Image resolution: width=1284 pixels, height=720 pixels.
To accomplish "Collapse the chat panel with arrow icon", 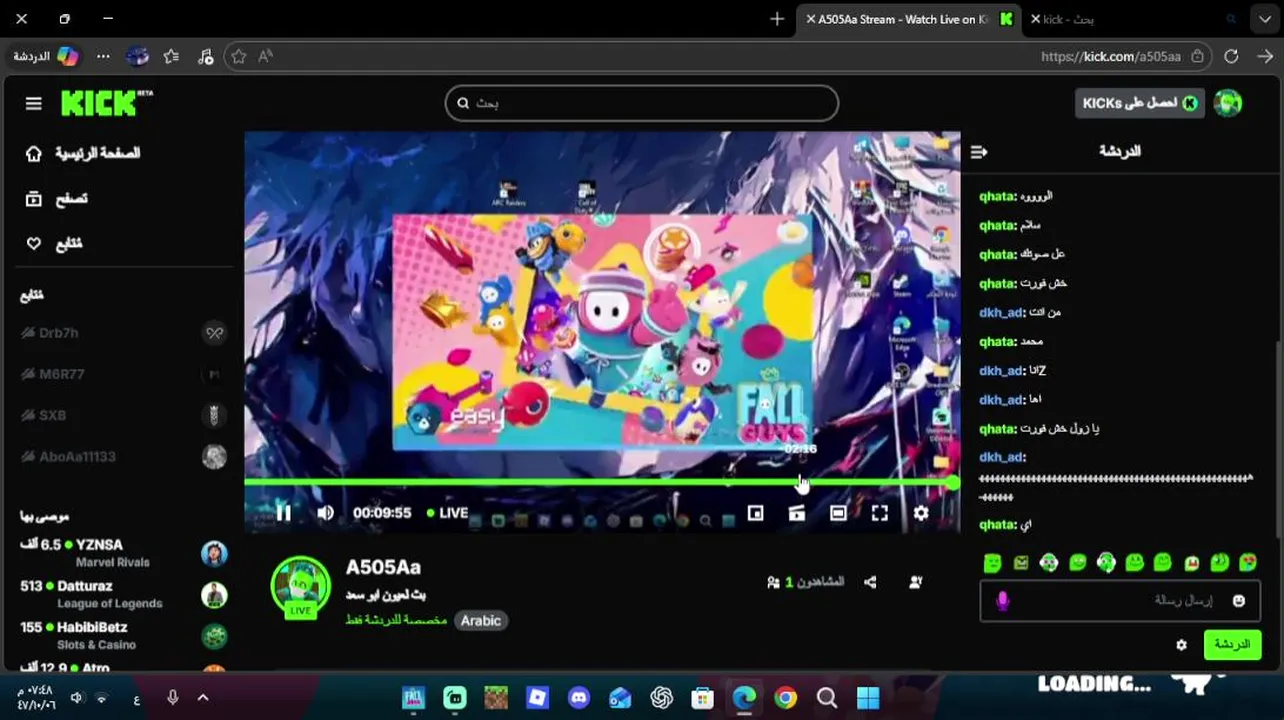I will pyautogui.click(x=979, y=152).
